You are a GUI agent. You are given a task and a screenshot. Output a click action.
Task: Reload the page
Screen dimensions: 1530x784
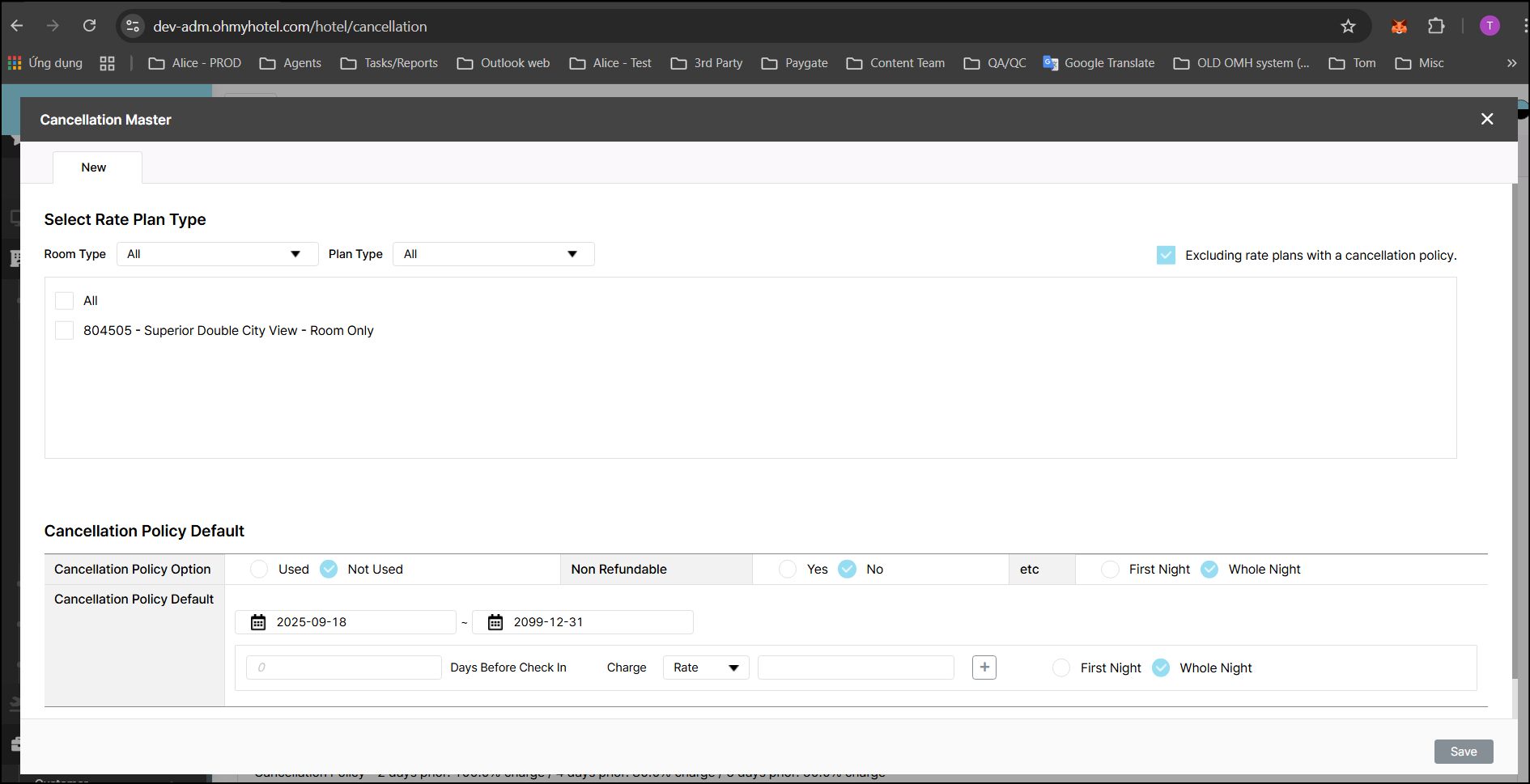pos(90,26)
